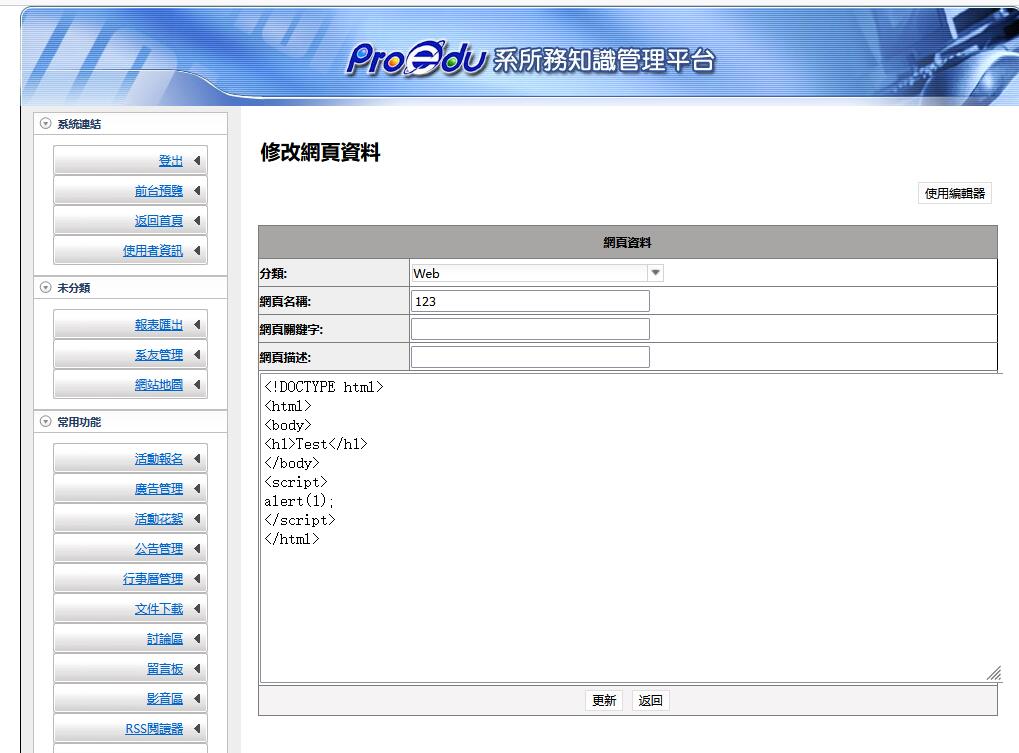Click arrow icon beside 前台預覽
The height and width of the screenshot is (753, 1019).
click(197, 190)
